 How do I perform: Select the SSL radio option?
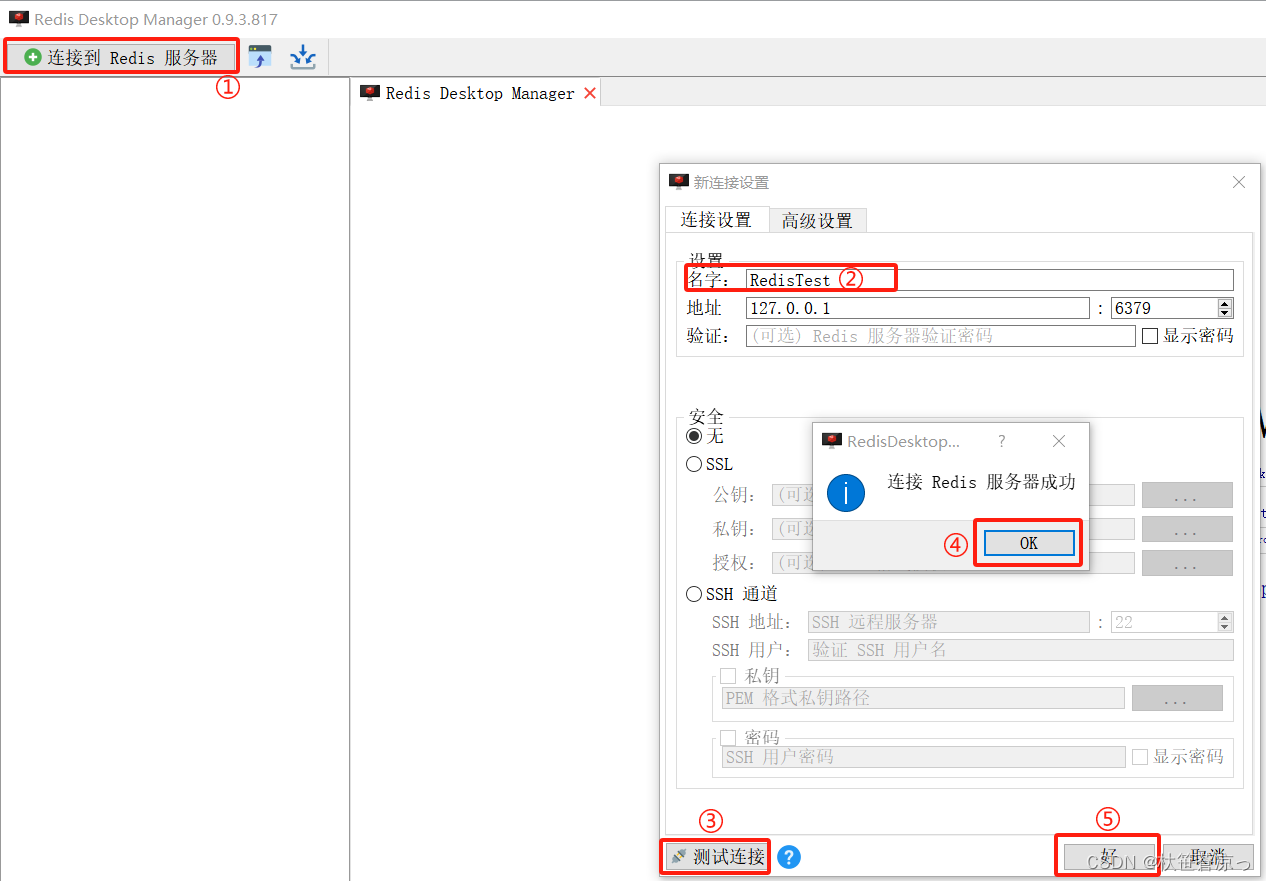coord(694,464)
